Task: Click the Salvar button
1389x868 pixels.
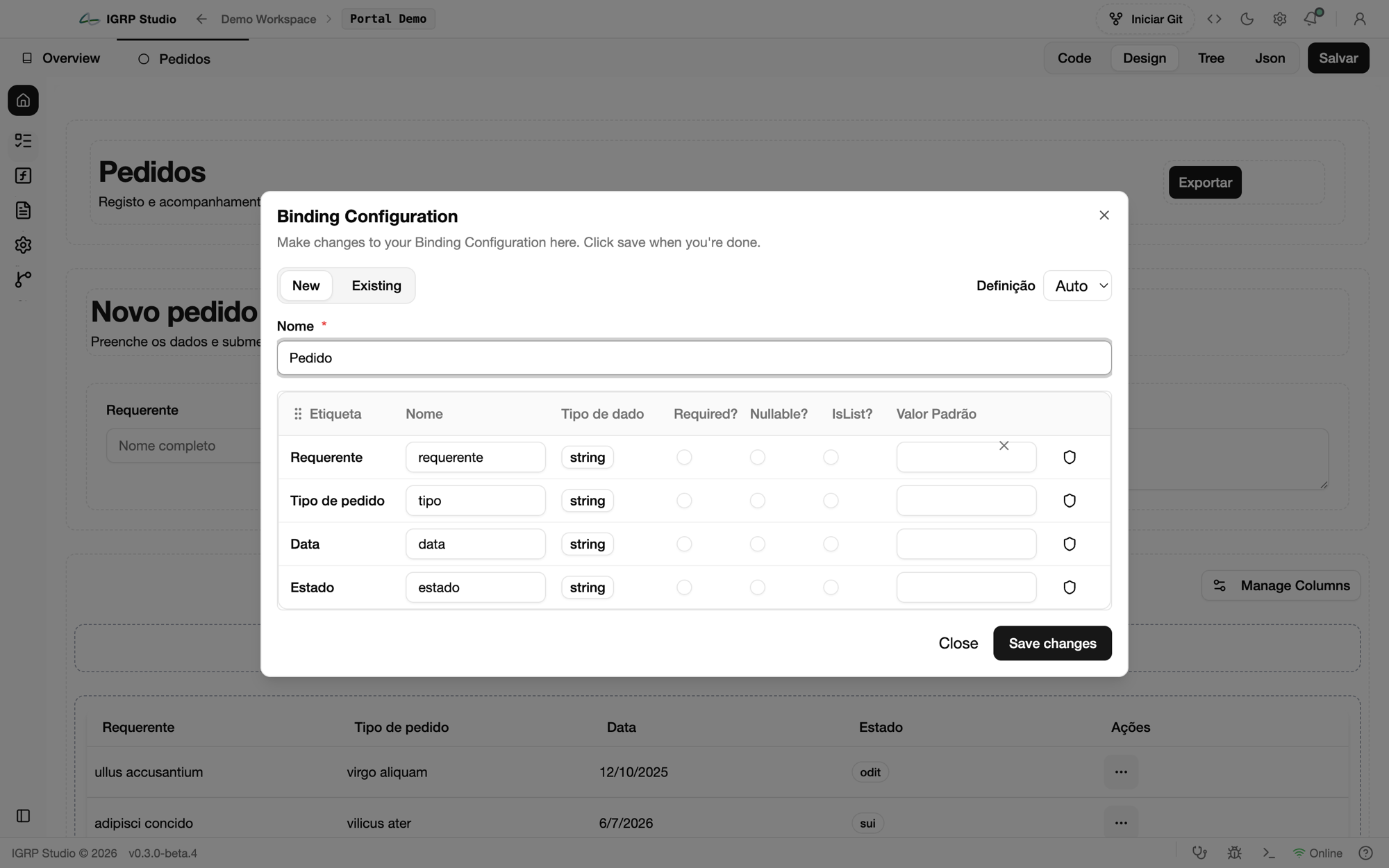Action: point(1338,58)
